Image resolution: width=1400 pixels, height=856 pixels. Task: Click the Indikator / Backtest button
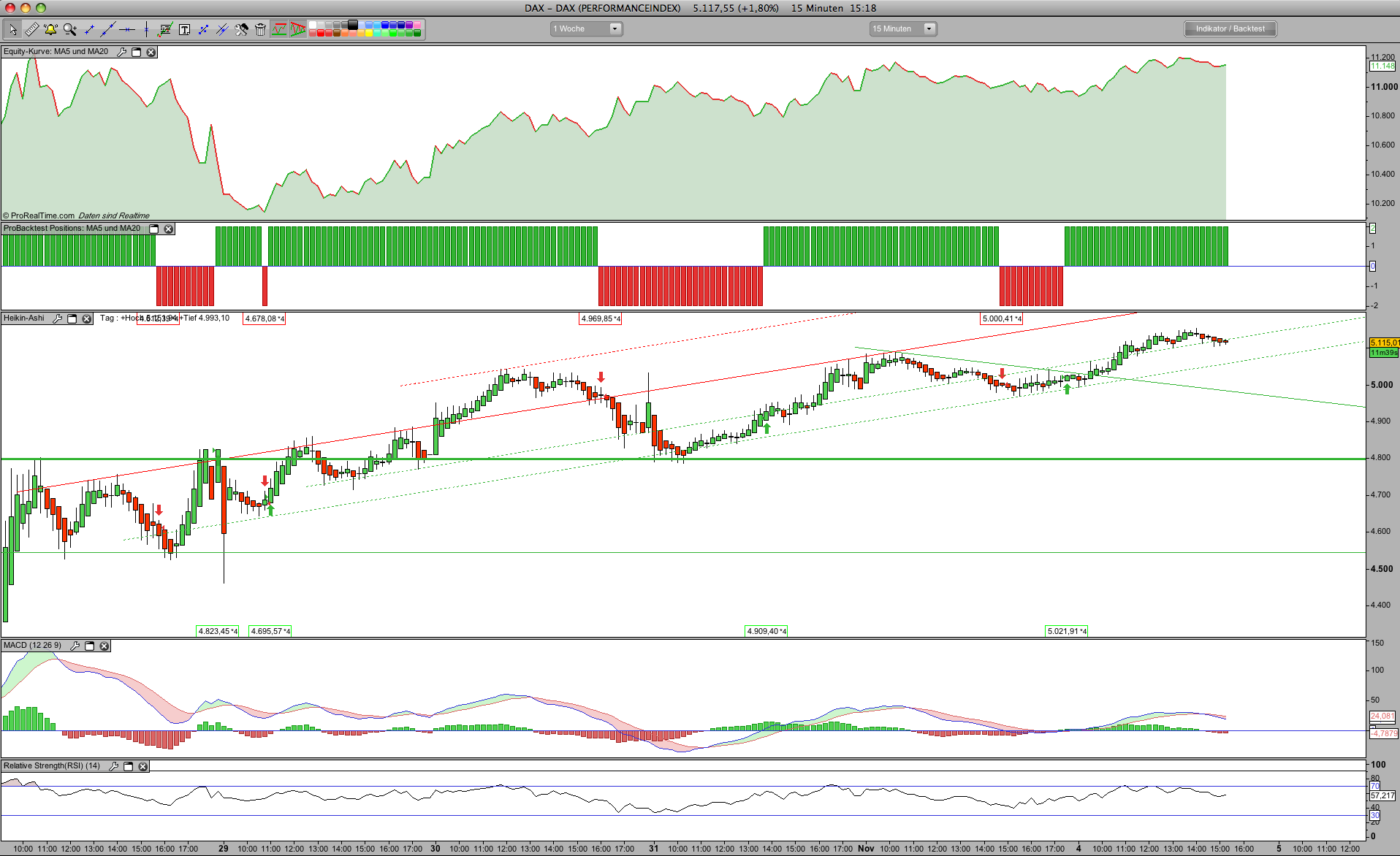click(x=1230, y=29)
